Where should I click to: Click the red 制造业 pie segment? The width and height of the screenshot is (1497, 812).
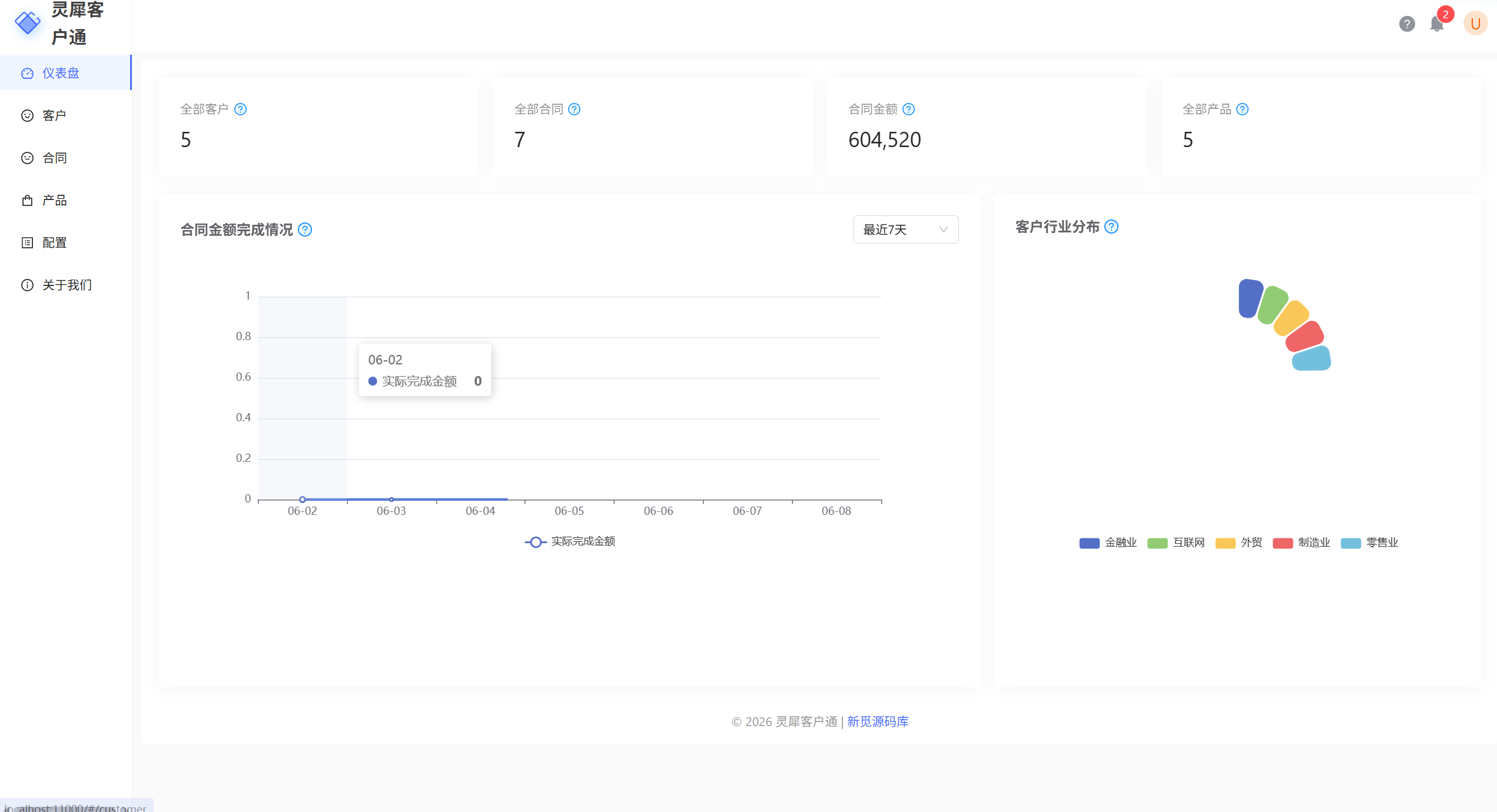pyautogui.click(x=1305, y=336)
